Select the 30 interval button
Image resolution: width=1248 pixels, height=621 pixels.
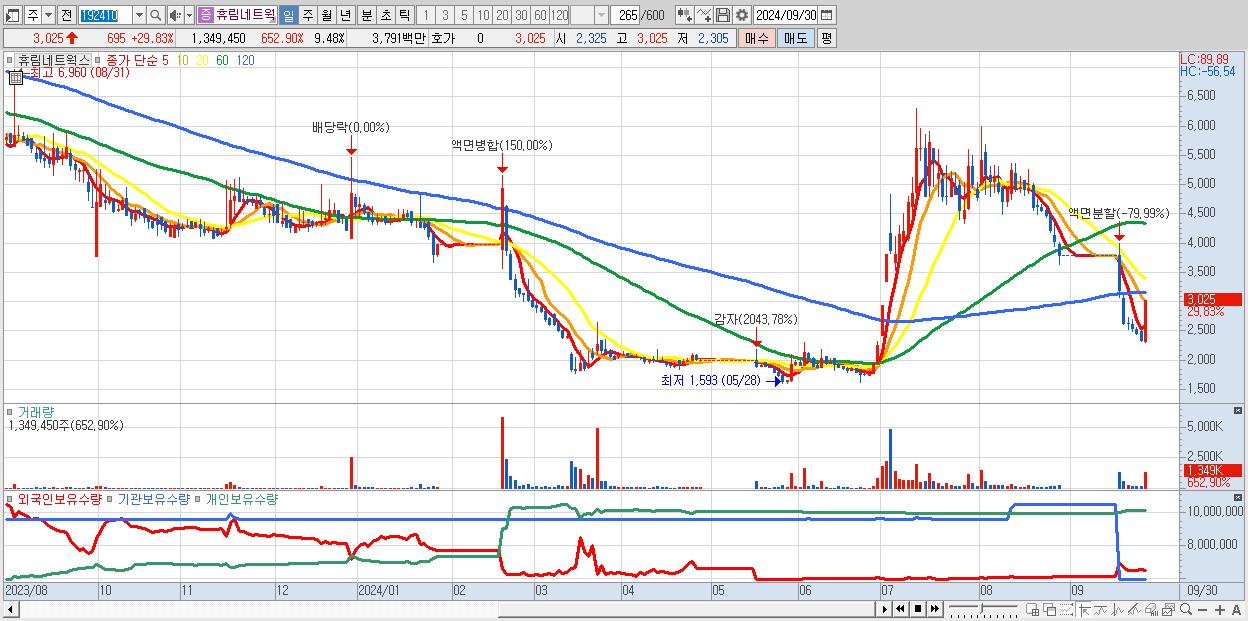(521, 16)
